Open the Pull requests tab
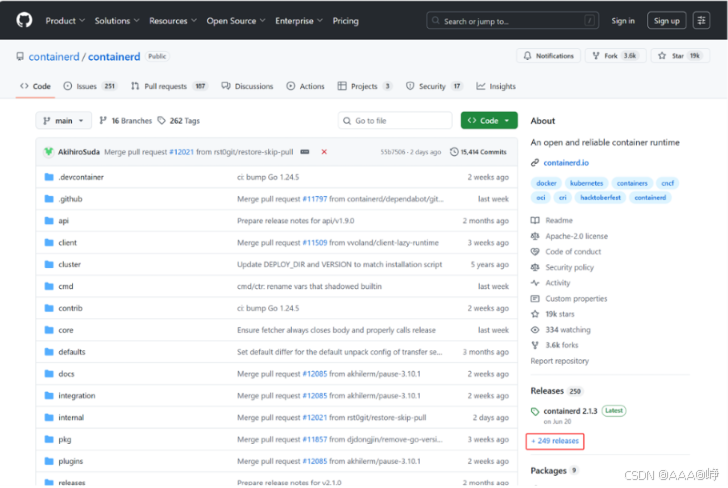 [169, 86]
